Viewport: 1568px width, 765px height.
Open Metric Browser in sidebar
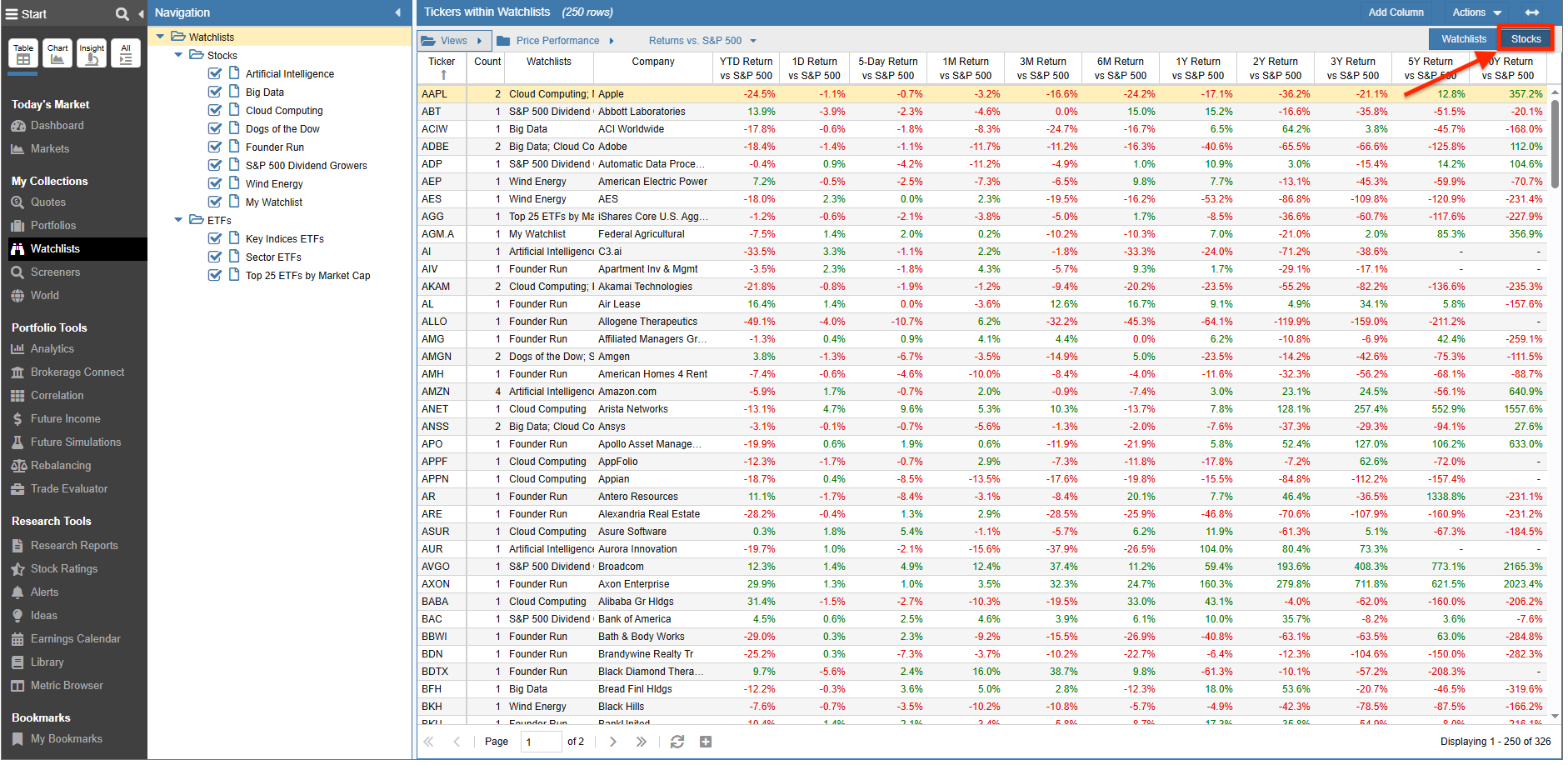tap(67, 686)
